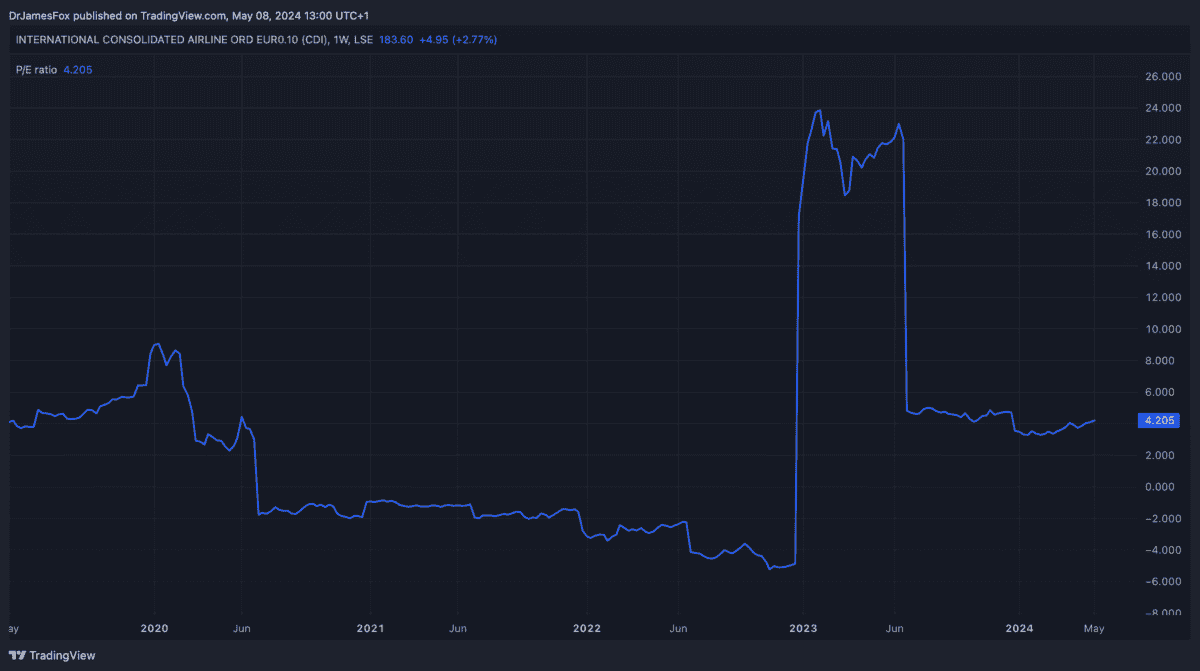Image resolution: width=1200 pixels, height=671 pixels.
Task: Click the 2023 label on time axis
Action: click(803, 629)
